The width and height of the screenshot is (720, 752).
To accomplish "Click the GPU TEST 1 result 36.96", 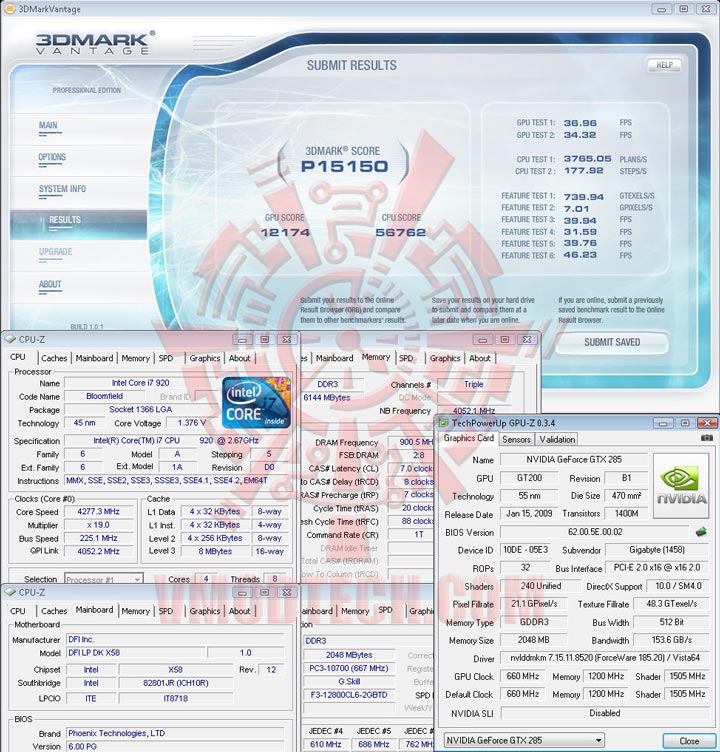I will 580,123.
